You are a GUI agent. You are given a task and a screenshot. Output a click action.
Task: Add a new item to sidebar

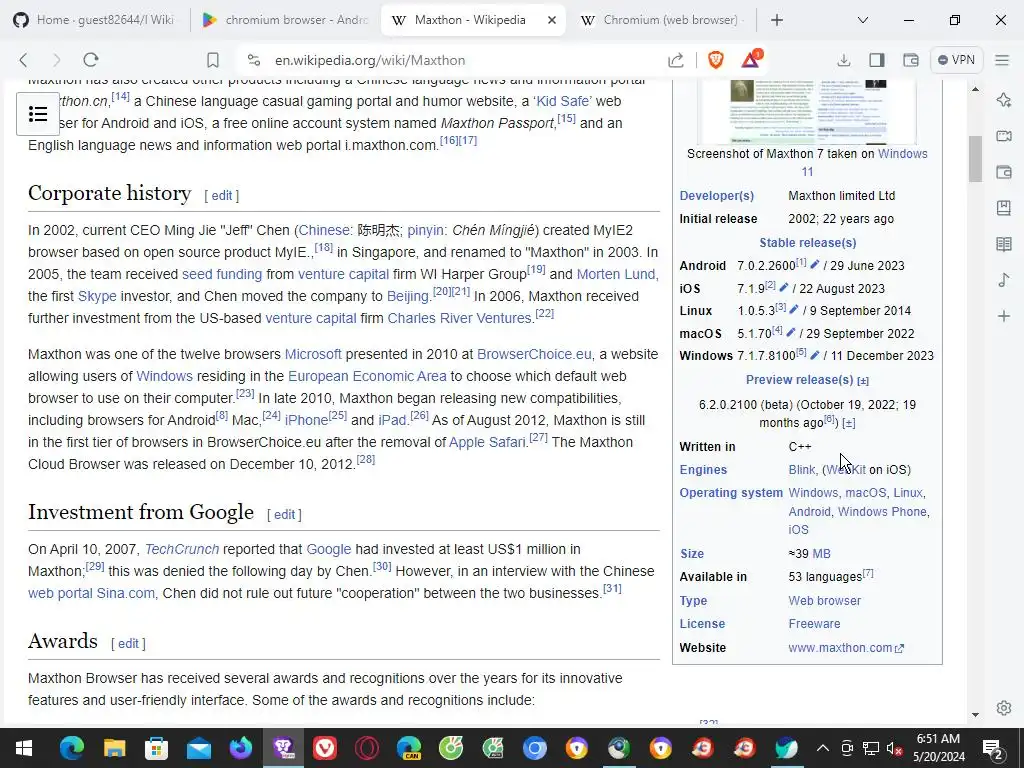pos(1004,317)
